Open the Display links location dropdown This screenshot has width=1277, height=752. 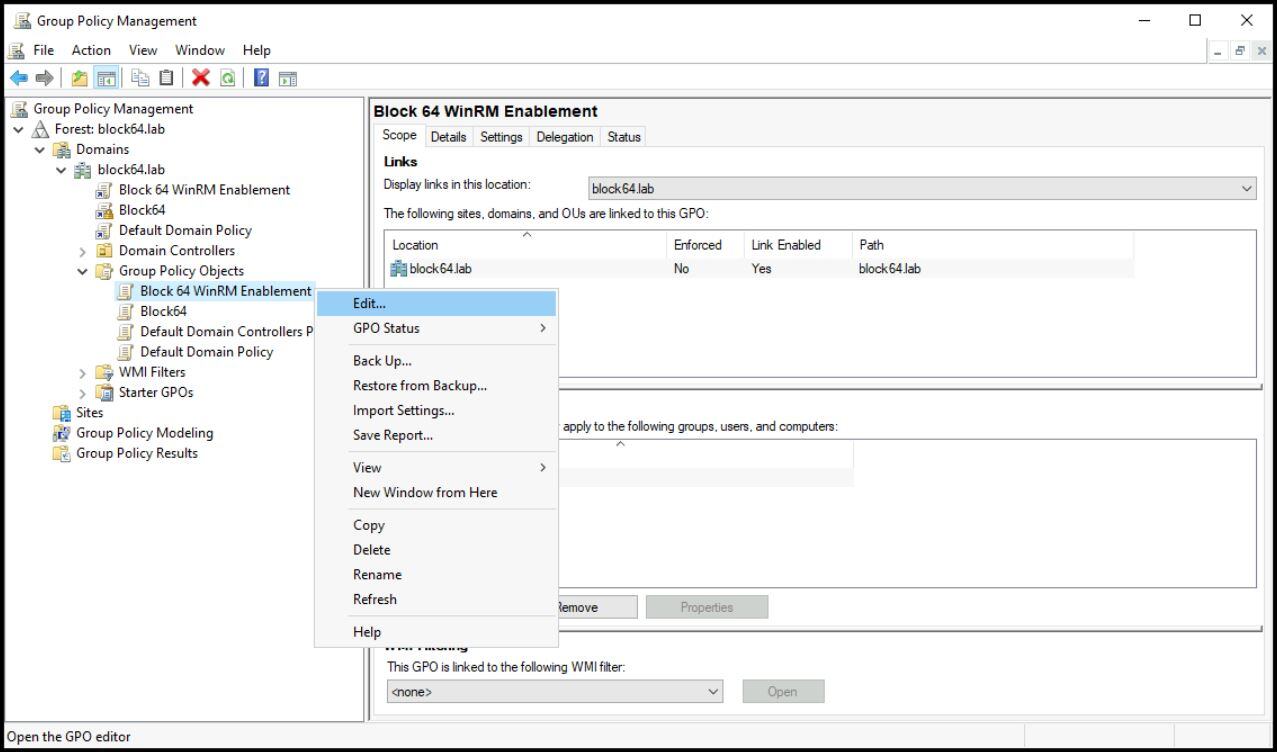(x=1247, y=188)
